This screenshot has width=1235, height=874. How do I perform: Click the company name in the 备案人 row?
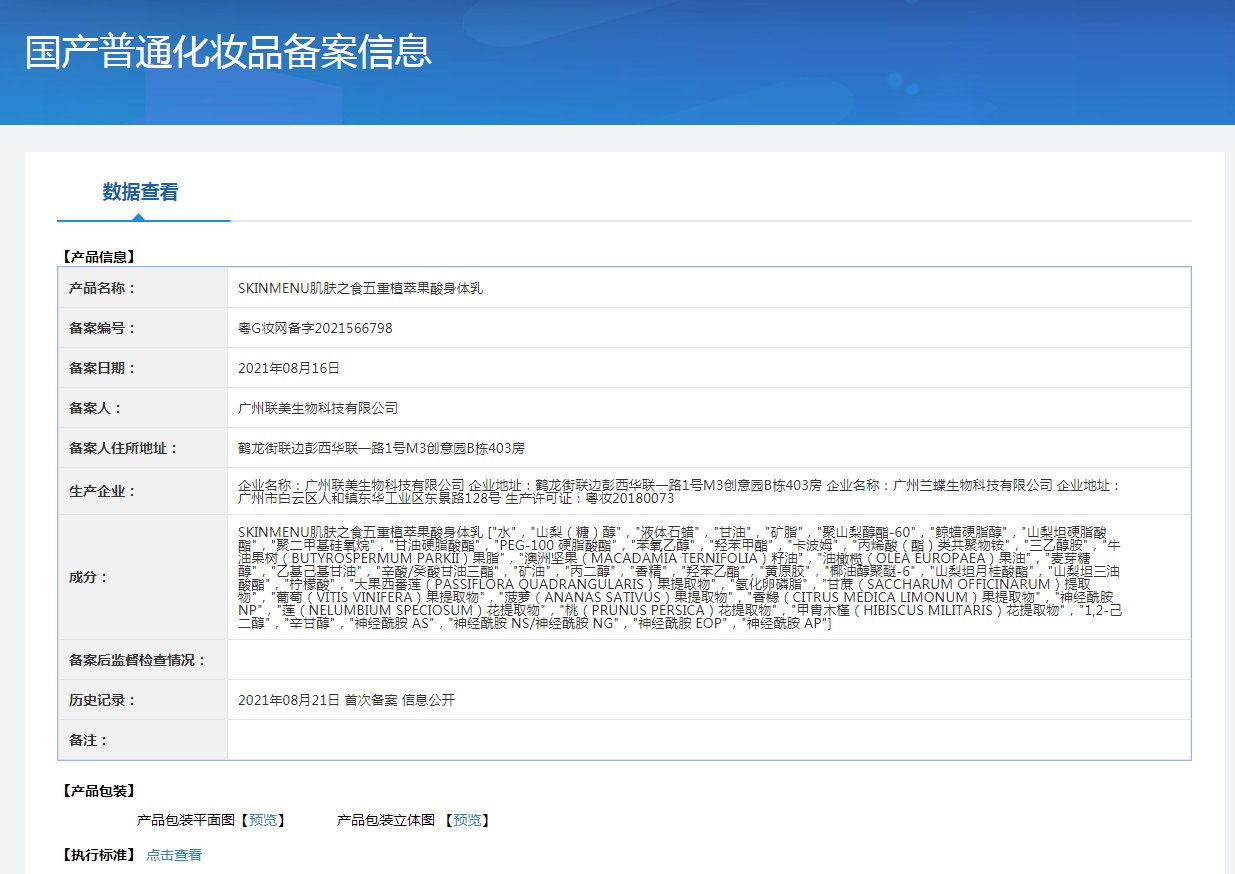318,408
